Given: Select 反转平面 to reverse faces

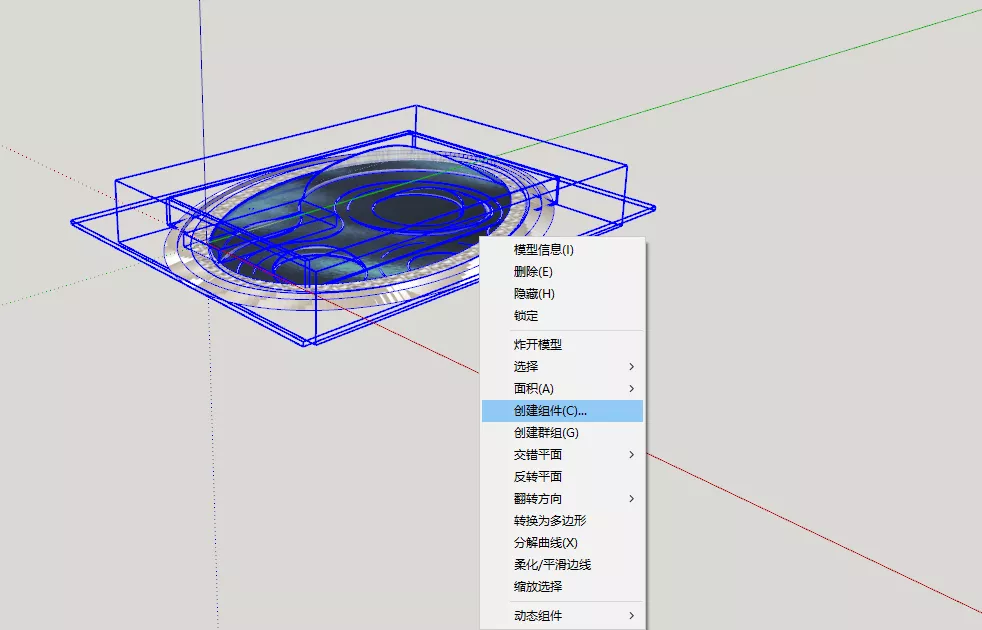Looking at the screenshot, I should click(538, 477).
